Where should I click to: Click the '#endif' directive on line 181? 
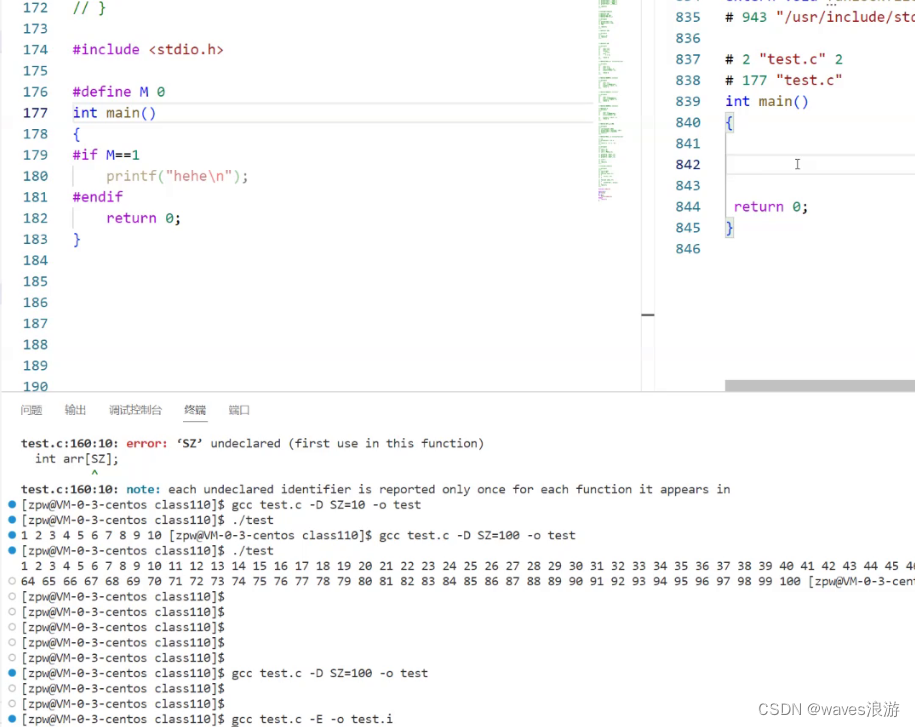point(97,197)
